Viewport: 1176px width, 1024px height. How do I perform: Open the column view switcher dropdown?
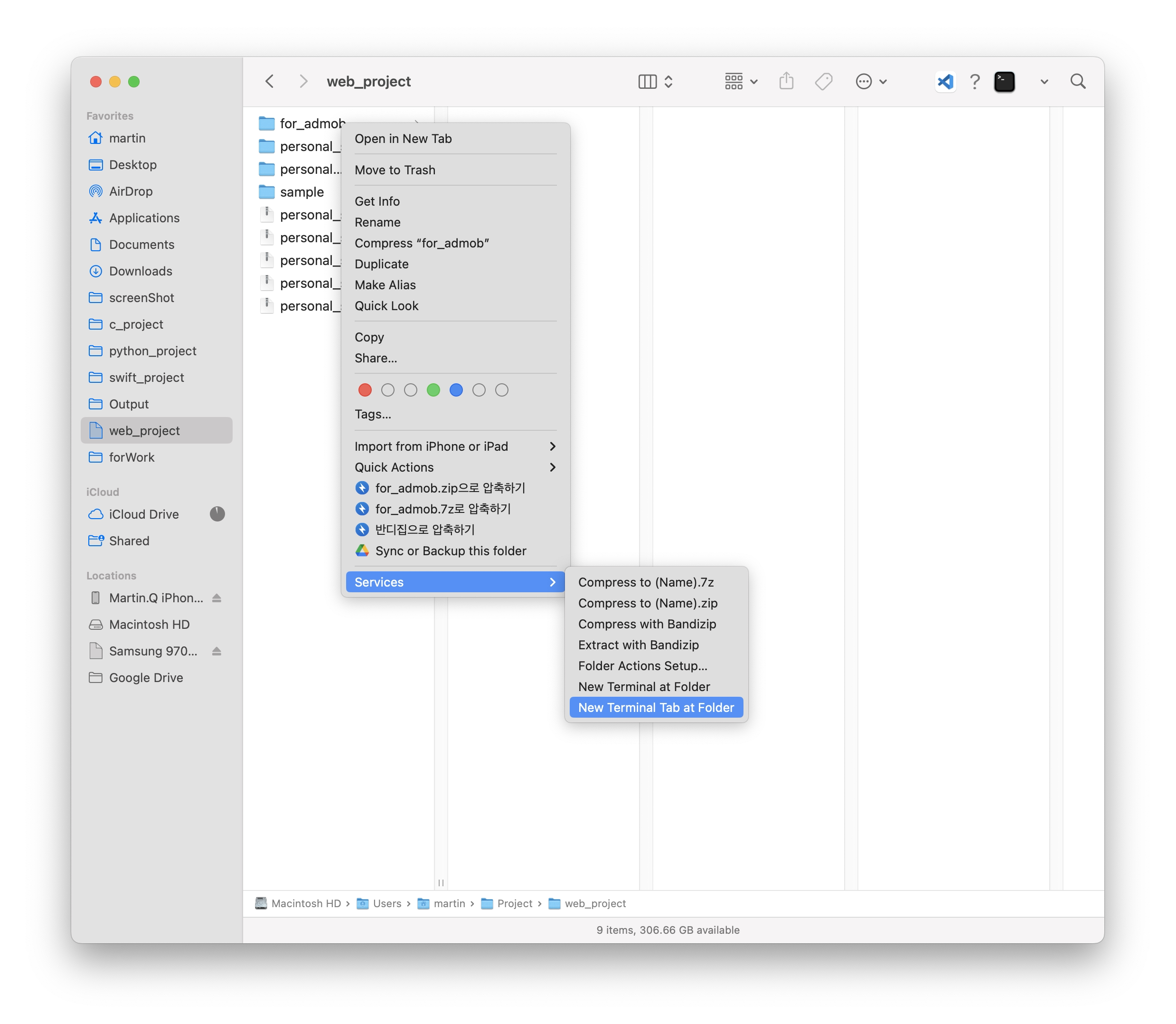pyautogui.click(x=656, y=82)
